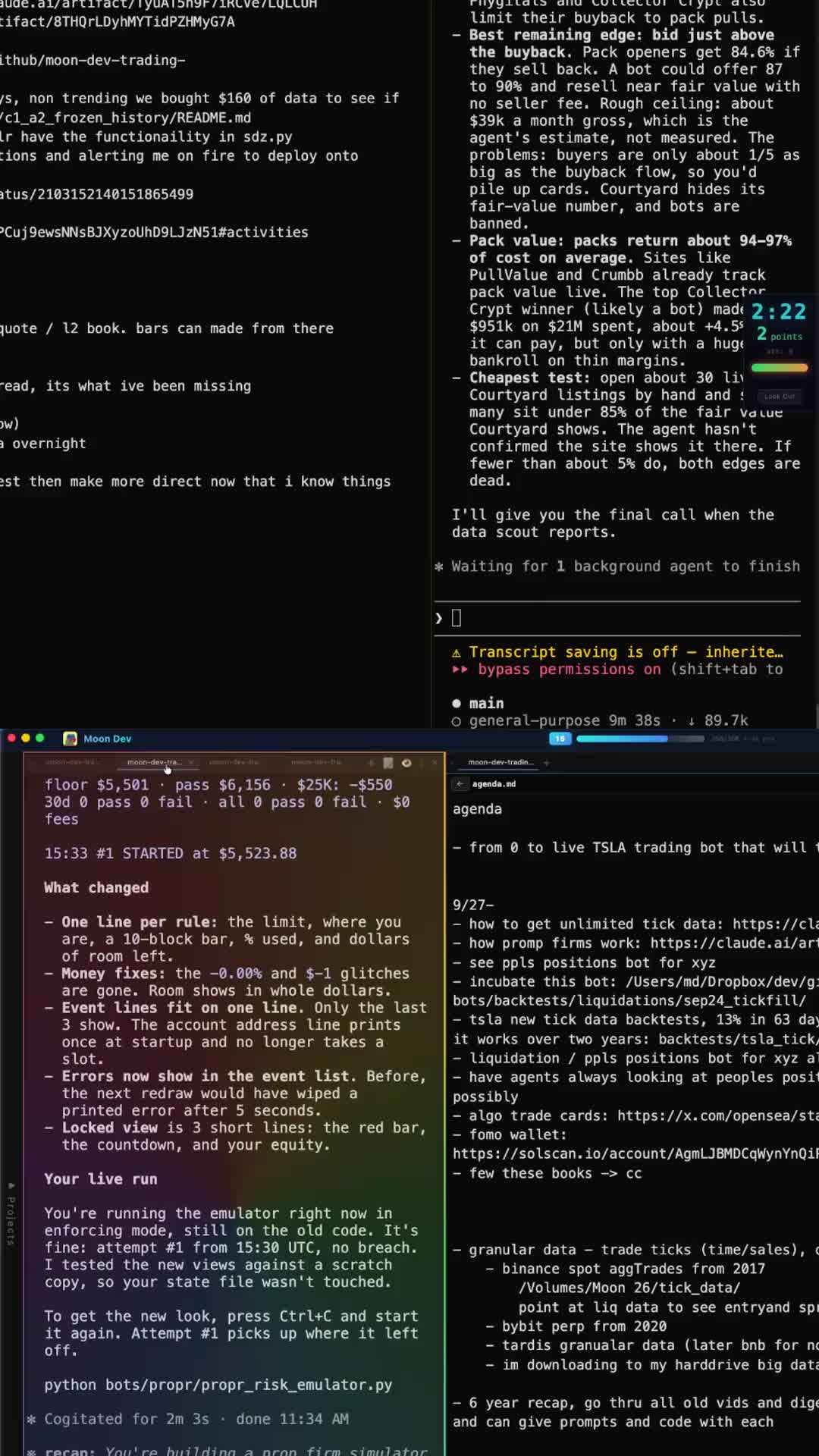
Task: Click the round icon in left pane toolbar
Action: [x=406, y=763]
